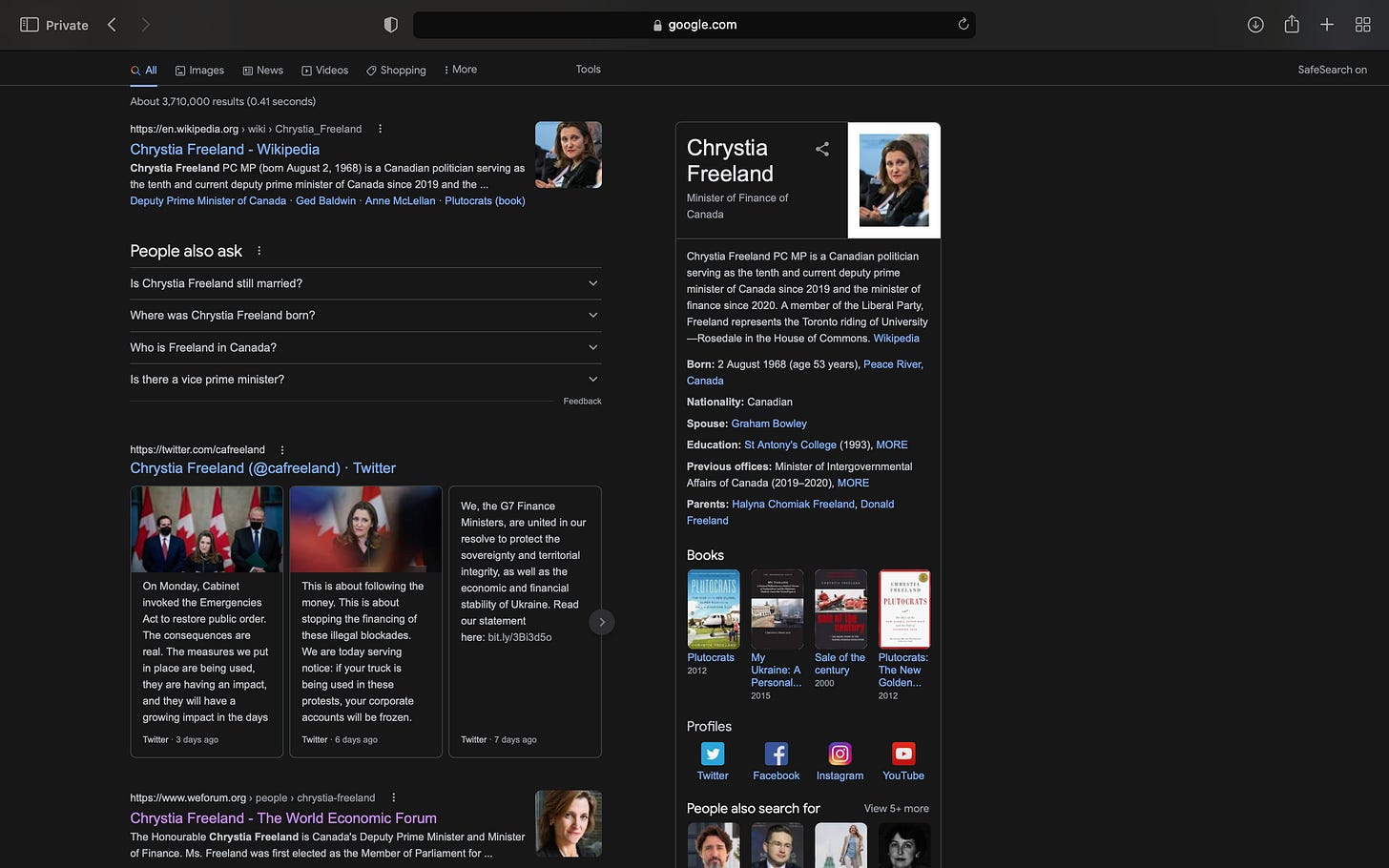Expand MORE beside Previous offices
This screenshot has width=1389, height=868.
(x=853, y=484)
